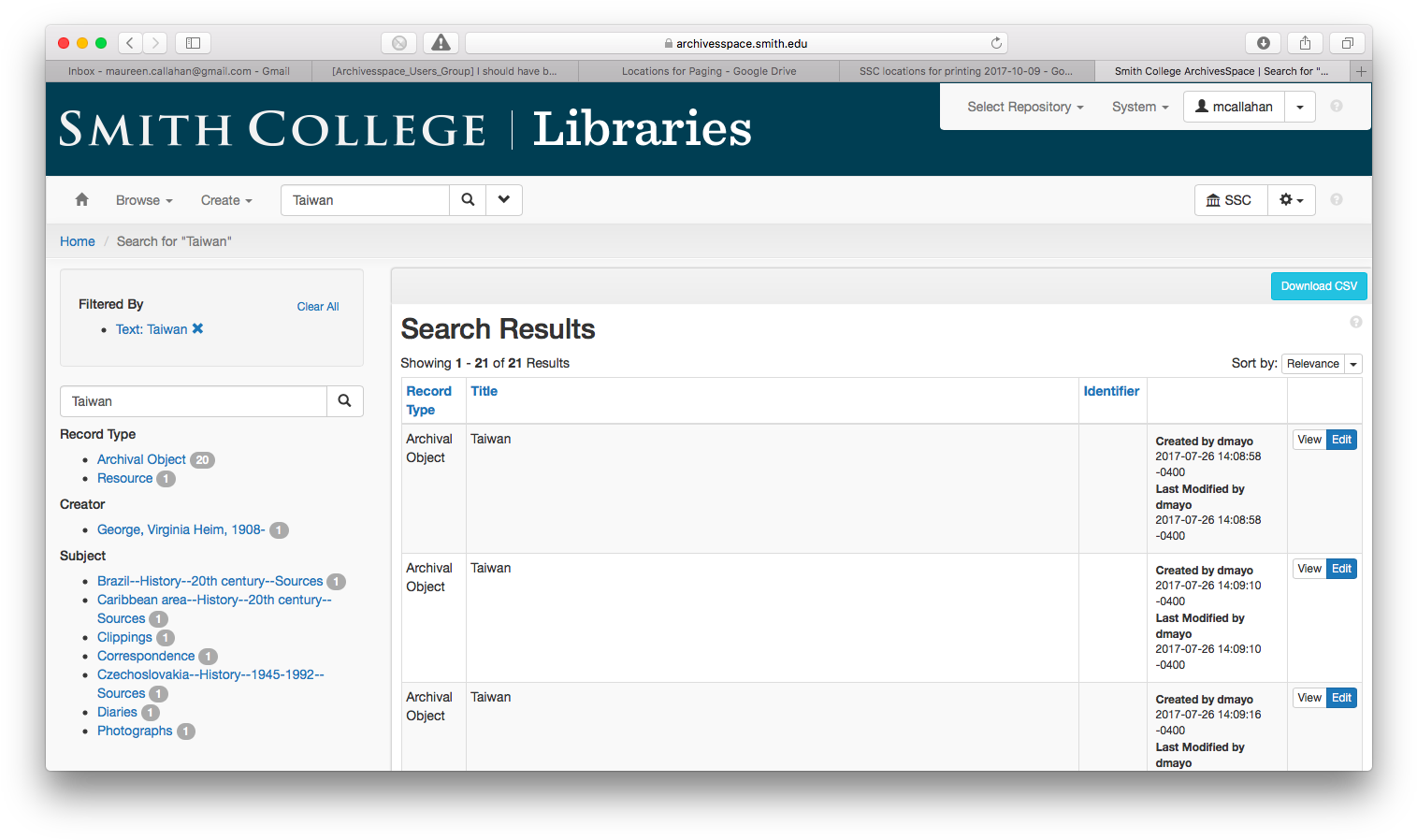Click the magnifier search icon beside Taiwan
Image resolution: width=1417 pixels, height=840 pixels.
click(x=468, y=199)
